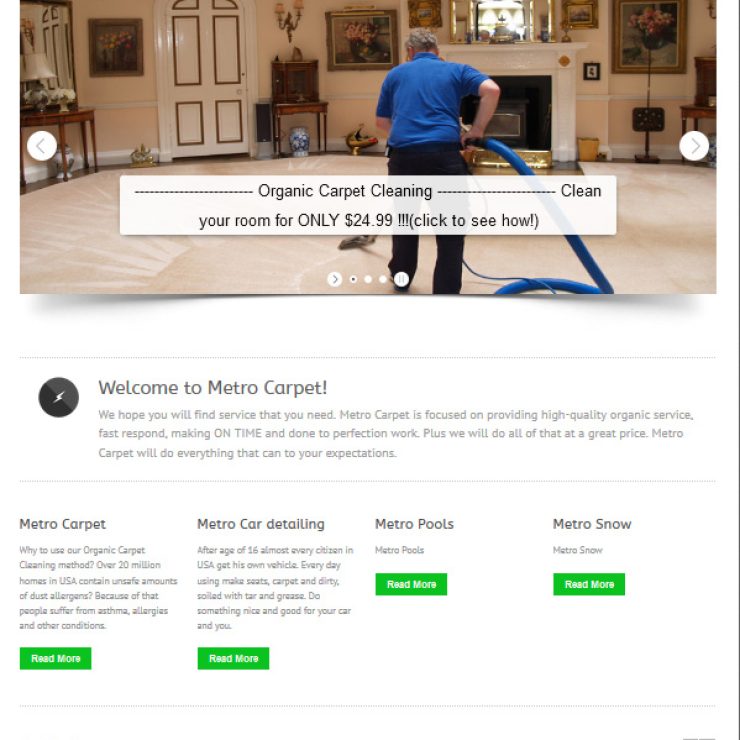Switch to the third slide indicator dot

[383, 279]
